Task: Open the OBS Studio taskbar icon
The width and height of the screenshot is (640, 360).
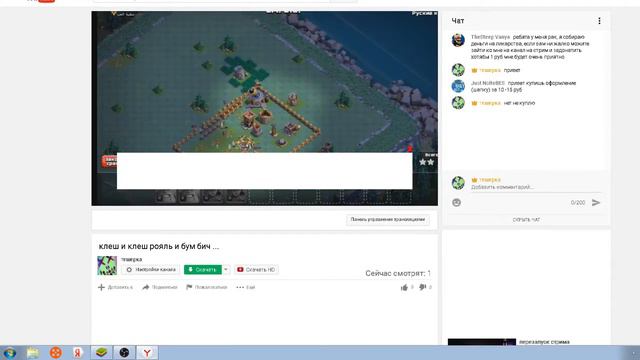Action: (x=124, y=353)
